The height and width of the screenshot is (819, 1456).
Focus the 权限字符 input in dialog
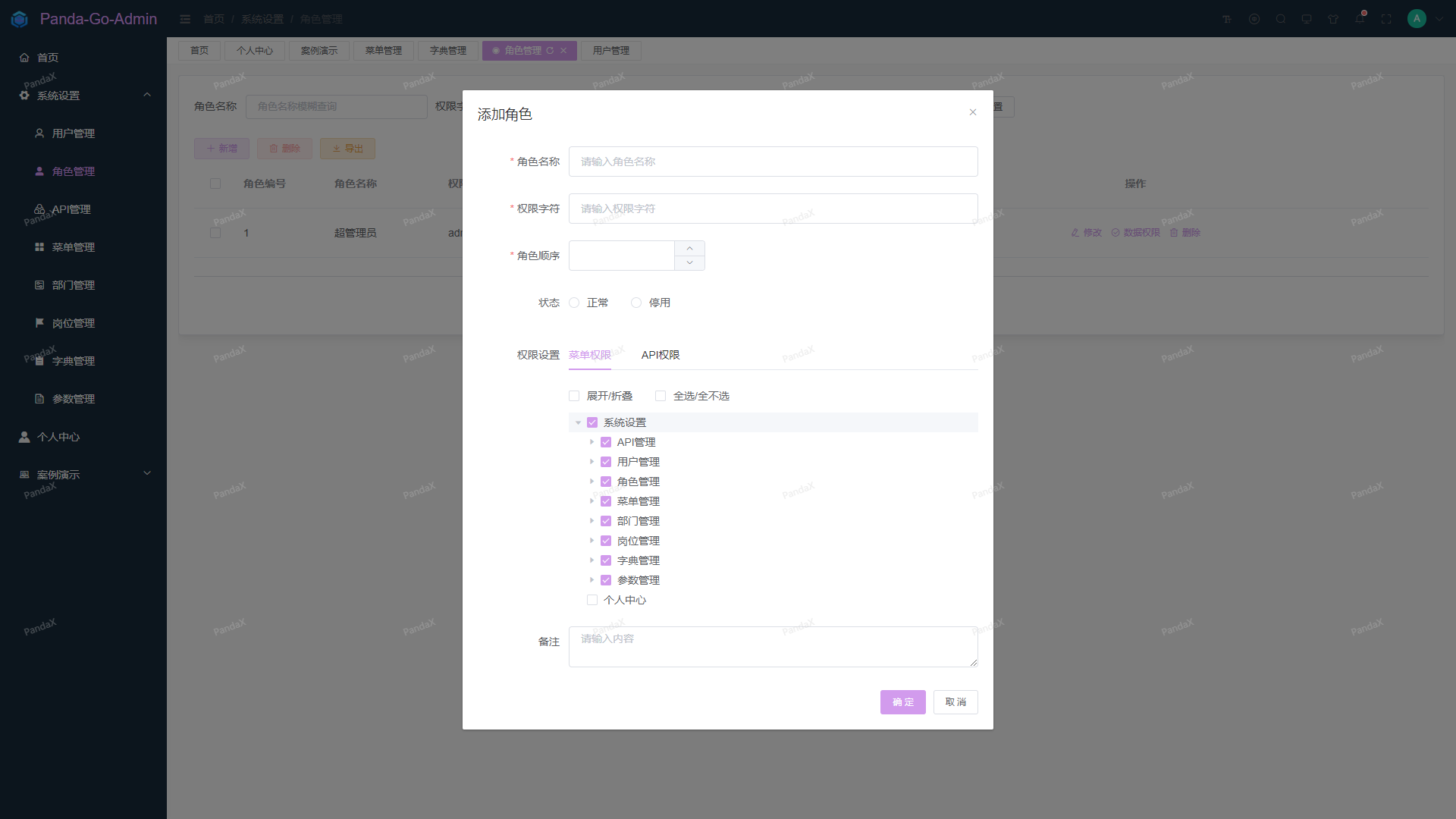773,209
